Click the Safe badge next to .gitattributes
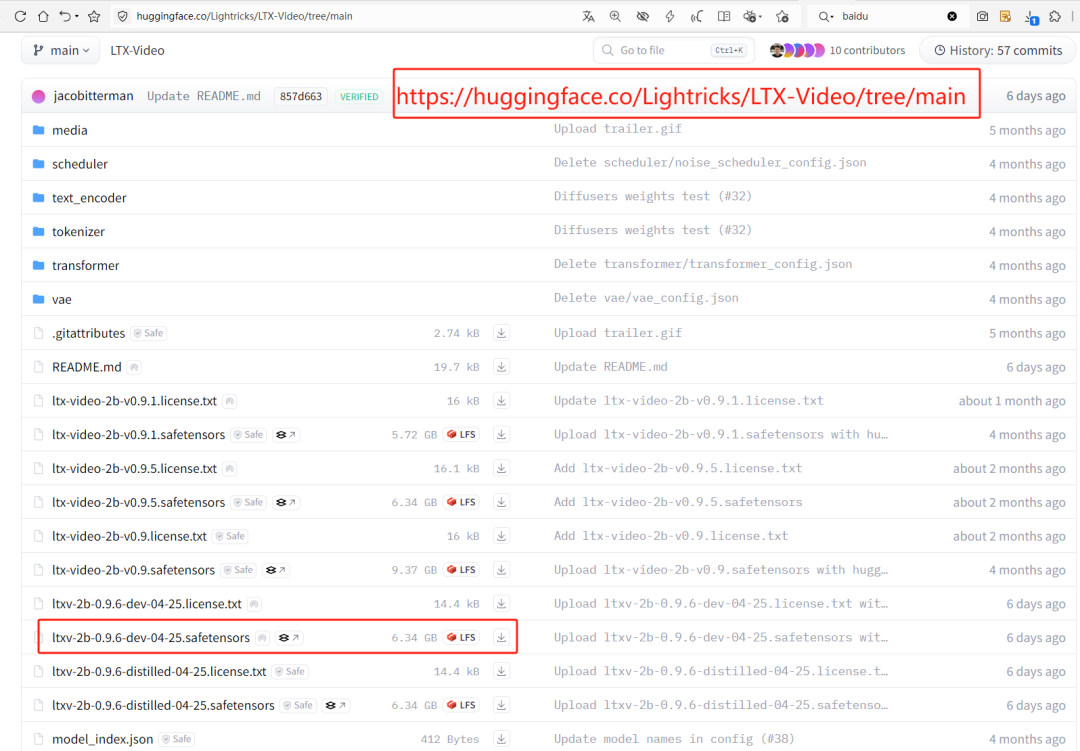 [x=149, y=333]
